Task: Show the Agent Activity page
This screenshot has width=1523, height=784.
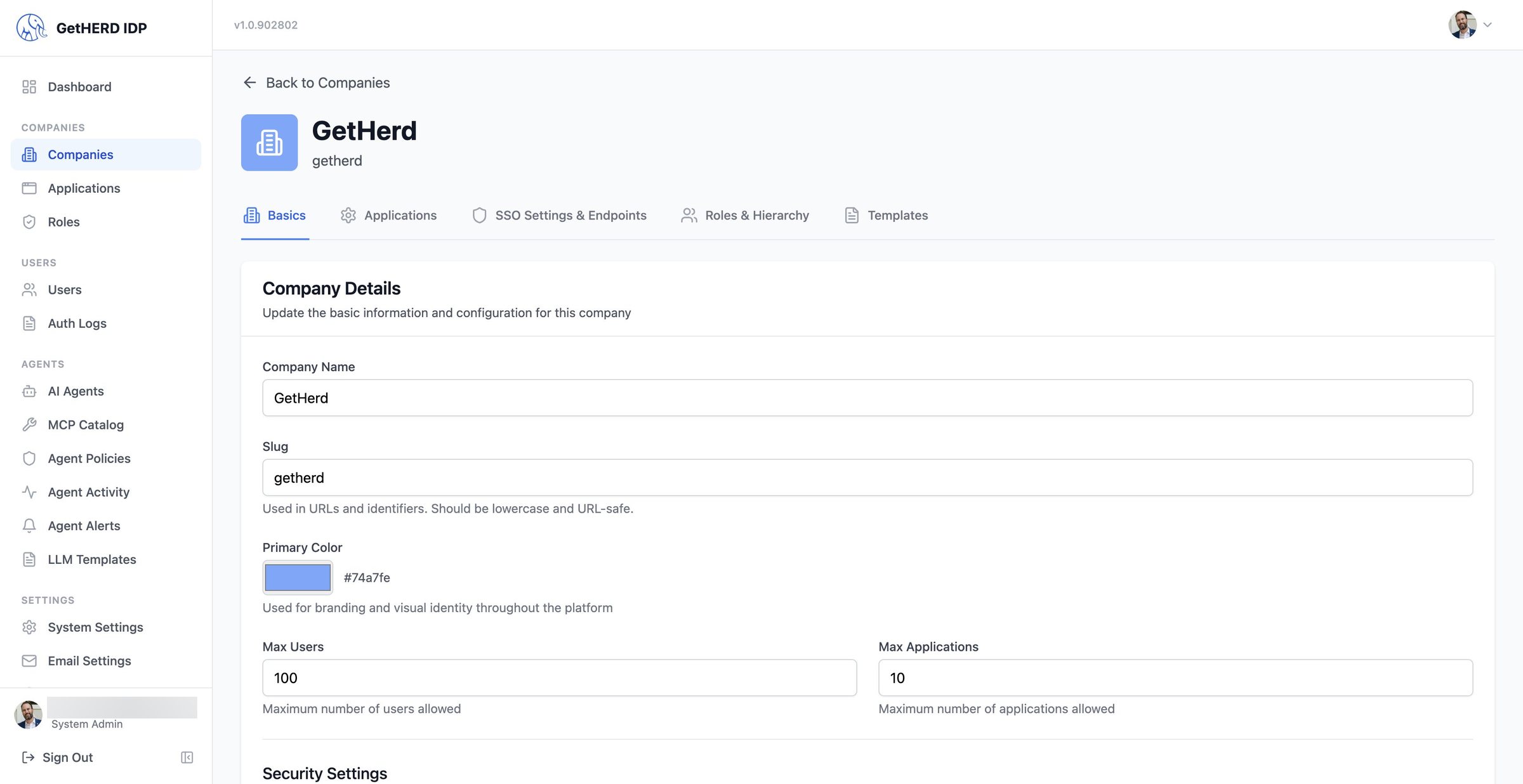Action: (106, 492)
